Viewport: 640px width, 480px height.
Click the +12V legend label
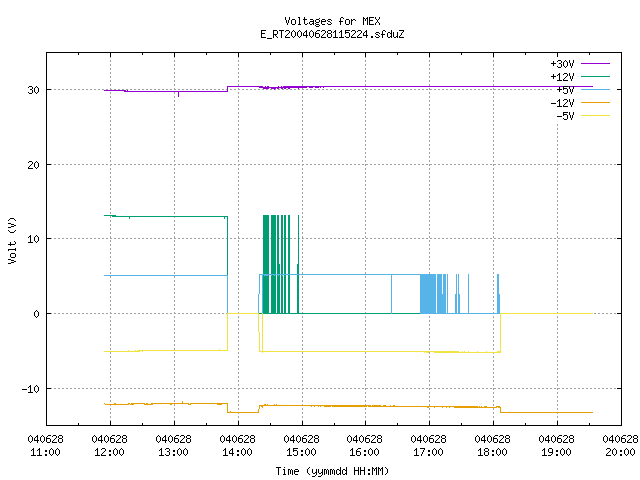pos(562,77)
